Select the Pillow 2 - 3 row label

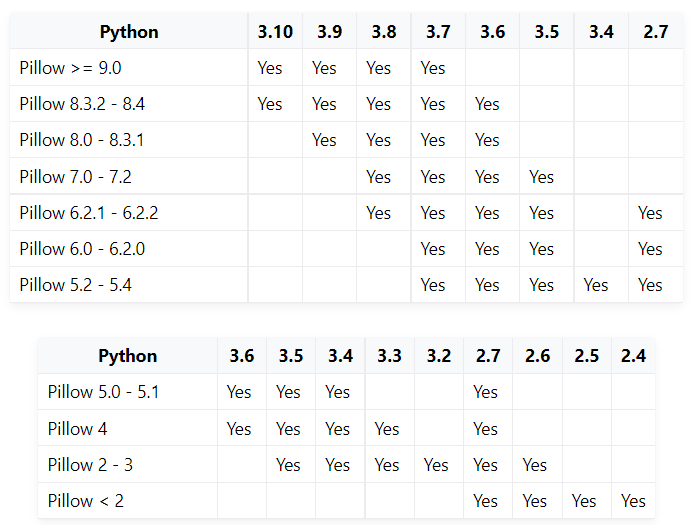tap(91, 465)
